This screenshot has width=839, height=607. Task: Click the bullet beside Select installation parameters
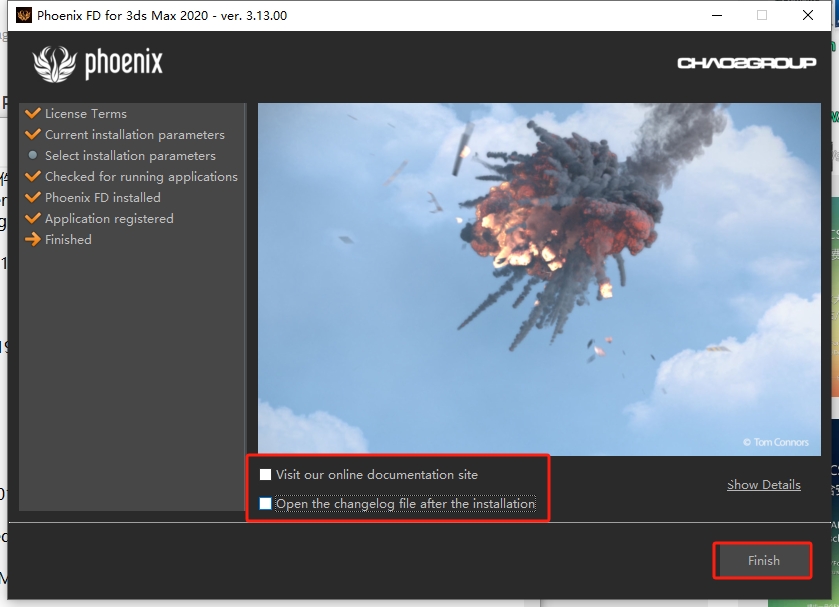coord(33,155)
